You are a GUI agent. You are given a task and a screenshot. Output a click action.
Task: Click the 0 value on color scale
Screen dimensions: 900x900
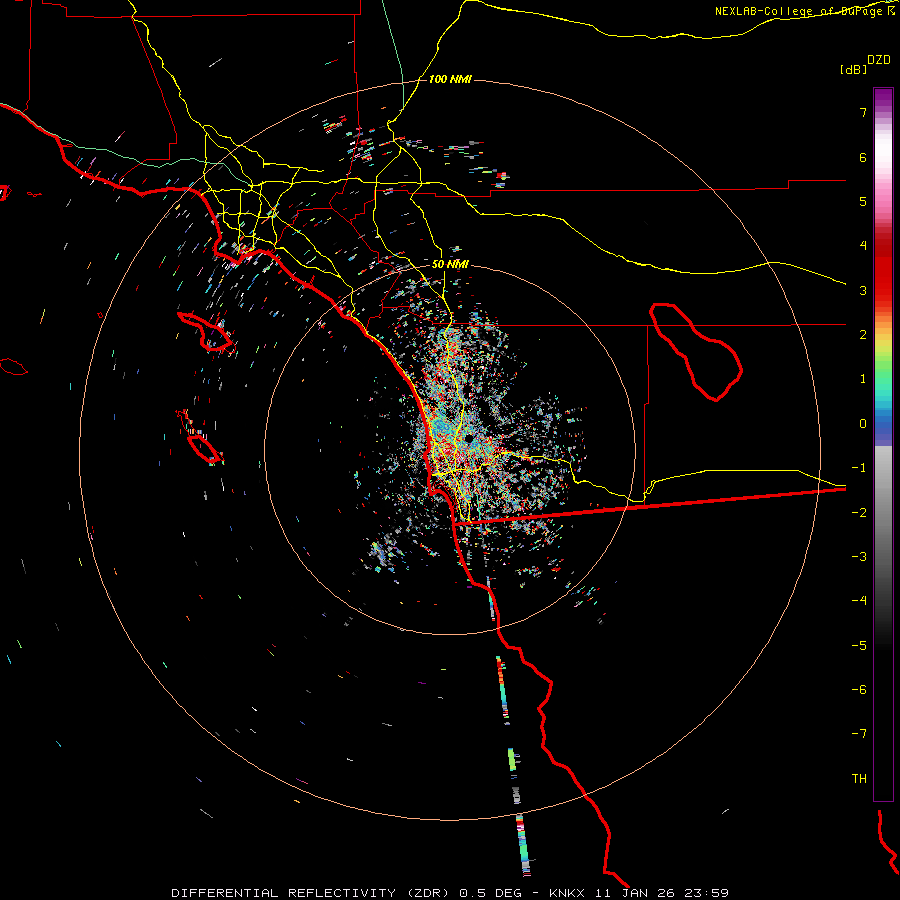coord(863,424)
